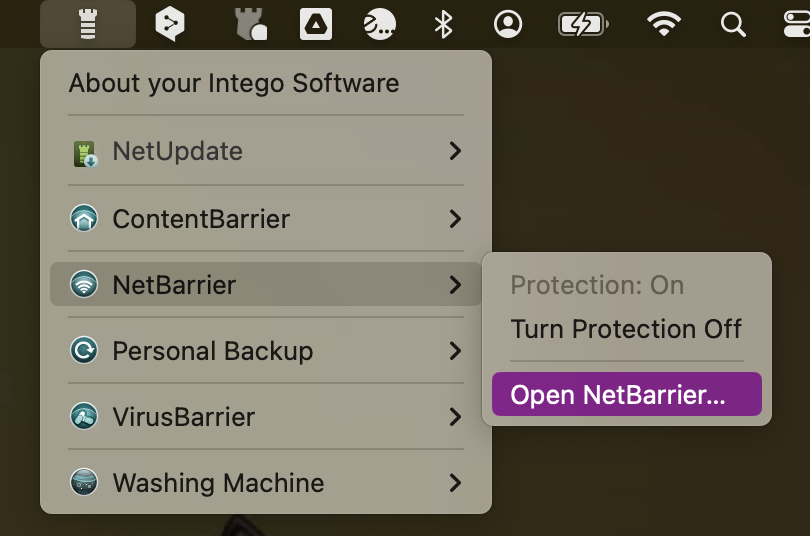
Task: Expand the Personal Backup submenu chevron
Action: coord(455,351)
